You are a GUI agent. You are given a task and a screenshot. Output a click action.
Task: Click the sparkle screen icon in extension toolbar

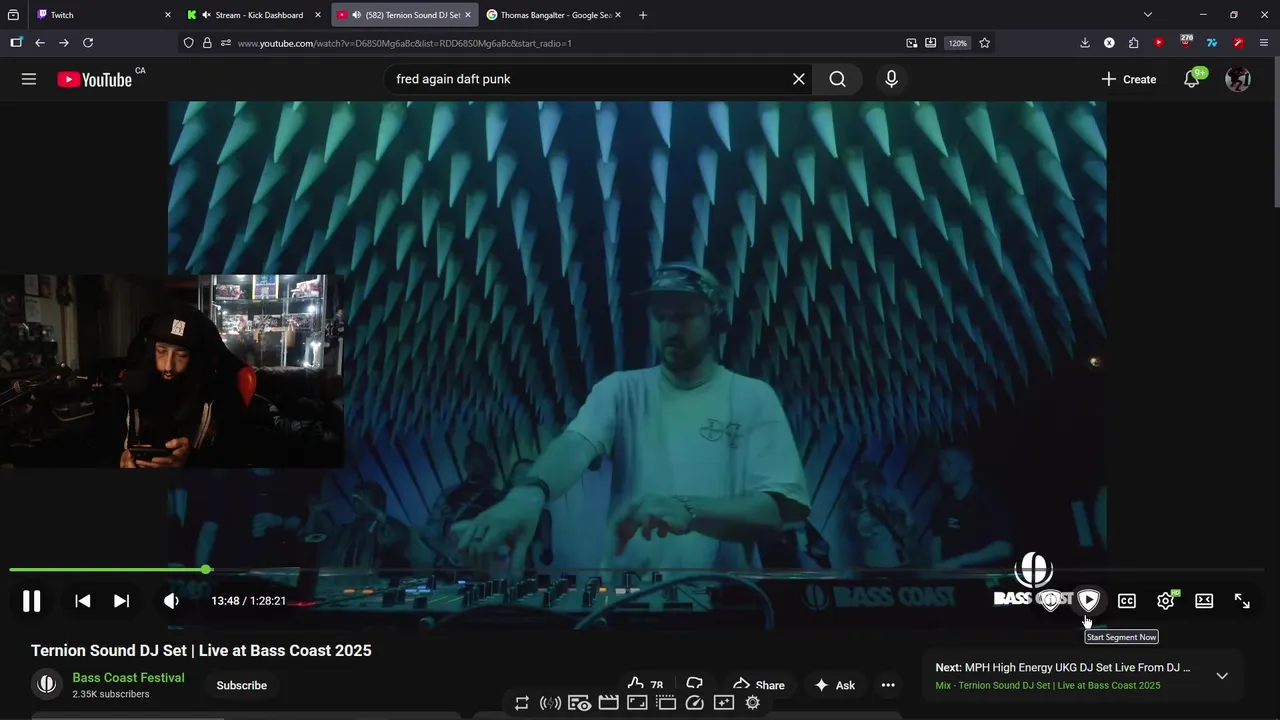(x=724, y=703)
